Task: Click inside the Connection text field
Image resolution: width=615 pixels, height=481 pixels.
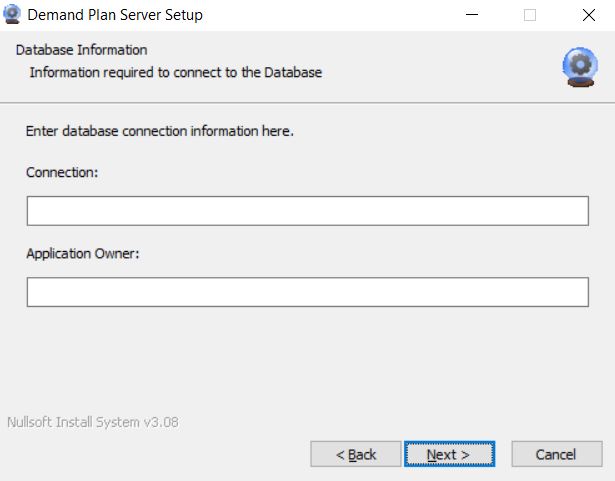Action: coord(307,211)
